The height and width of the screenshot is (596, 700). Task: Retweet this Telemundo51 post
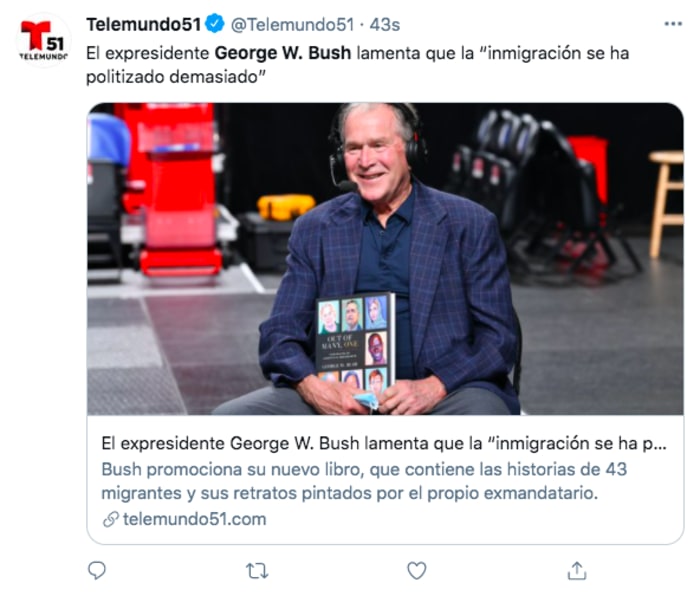coord(257,571)
